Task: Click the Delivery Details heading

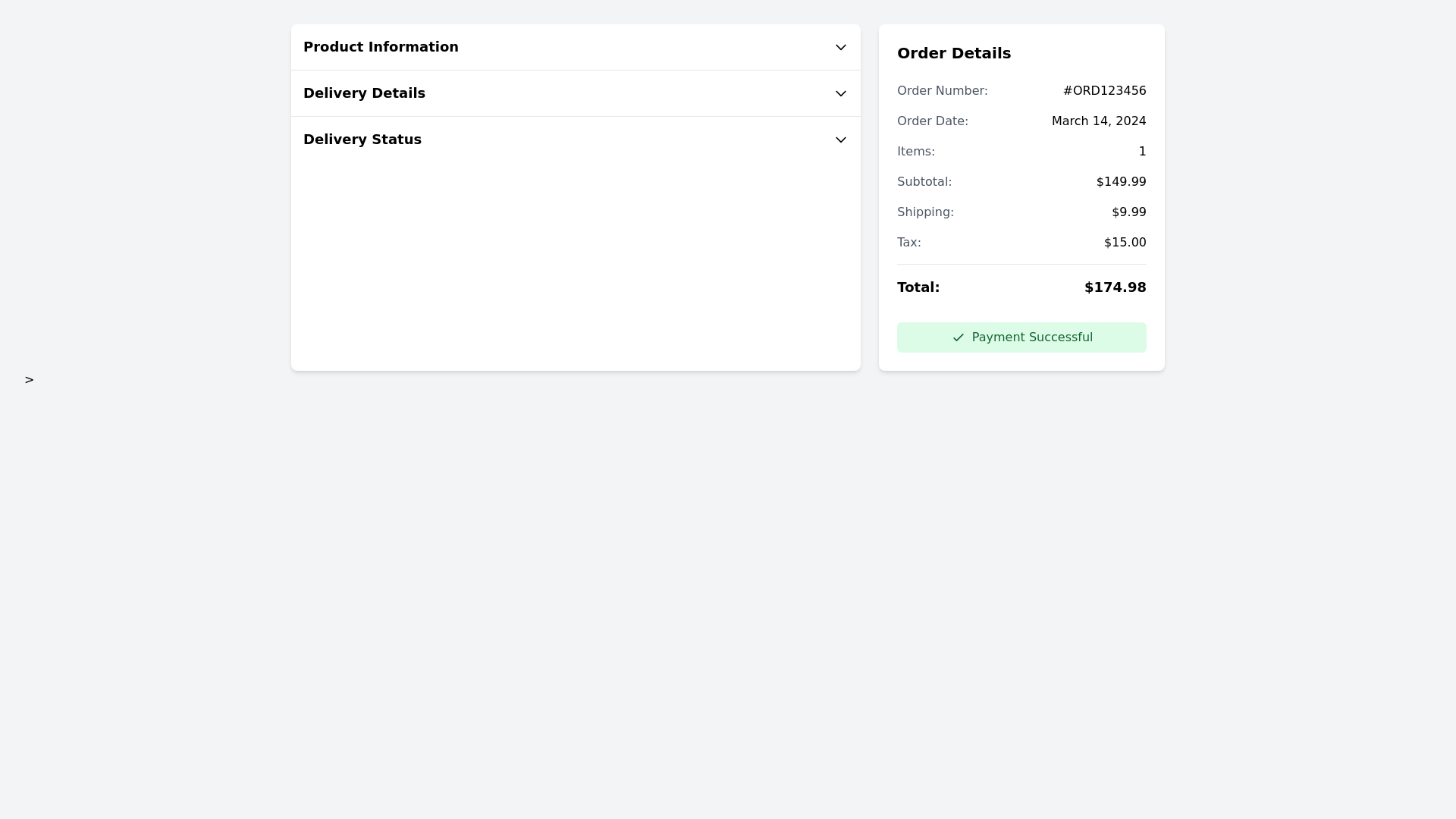Action: [x=364, y=93]
